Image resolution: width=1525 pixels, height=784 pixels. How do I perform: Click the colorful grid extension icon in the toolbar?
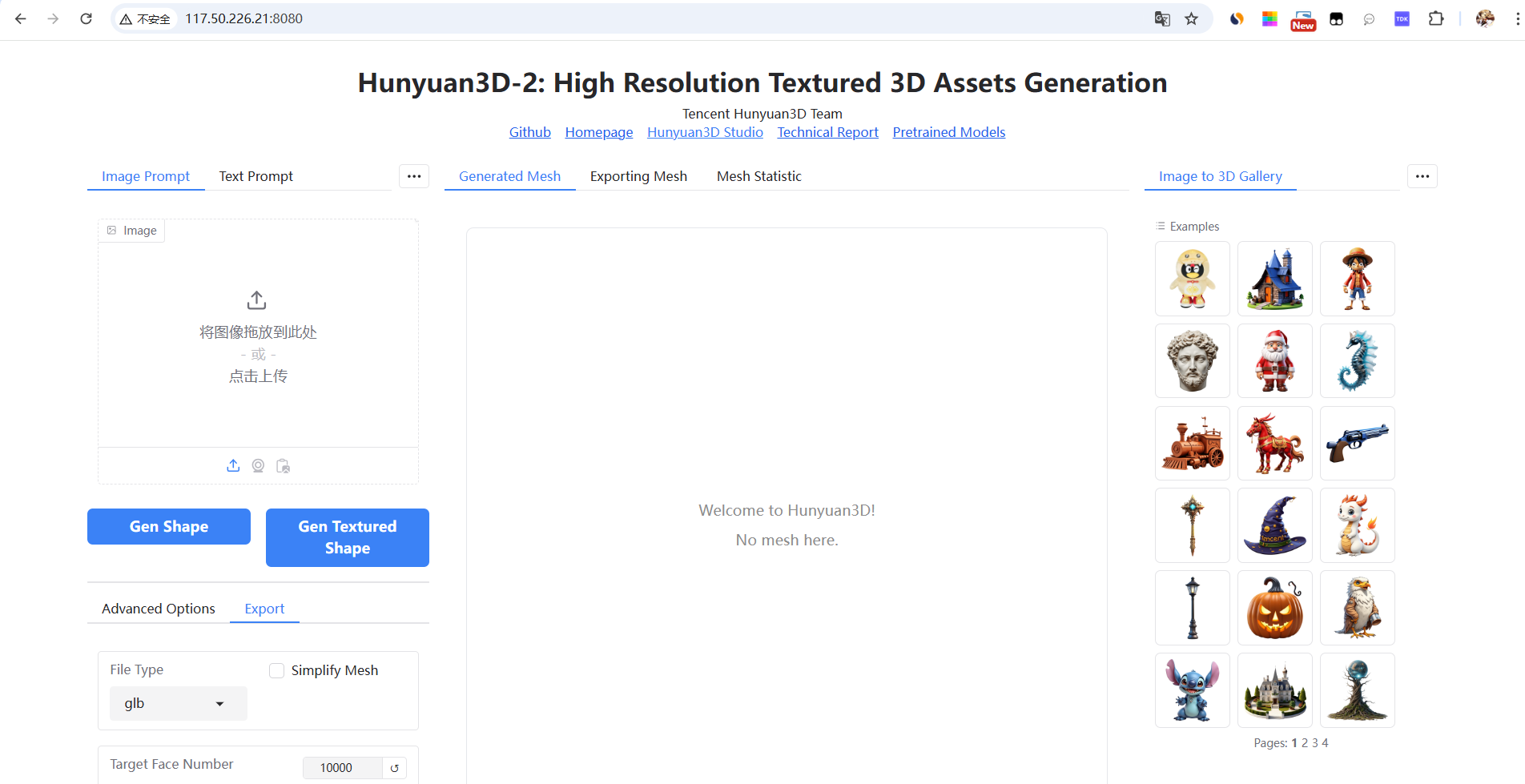tap(1269, 18)
